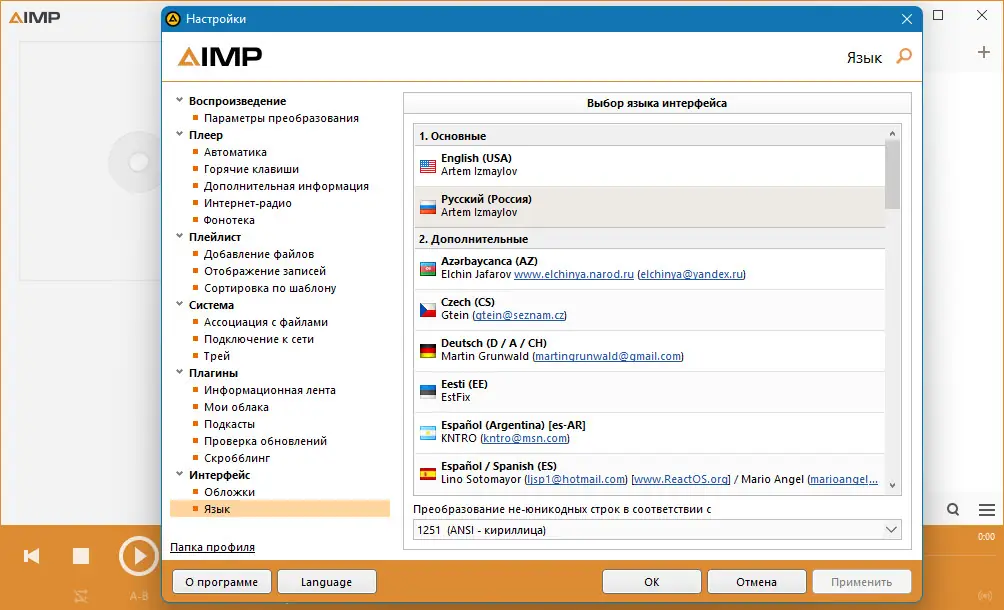Click the USA flag icon

click(428, 166)
